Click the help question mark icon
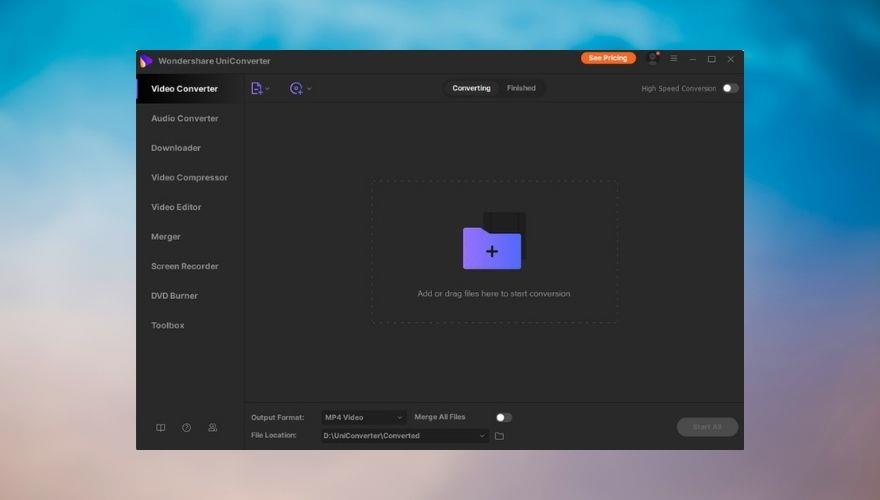This screenshot has width=880, height=500. pyautogui.click(x=186, y=427)
